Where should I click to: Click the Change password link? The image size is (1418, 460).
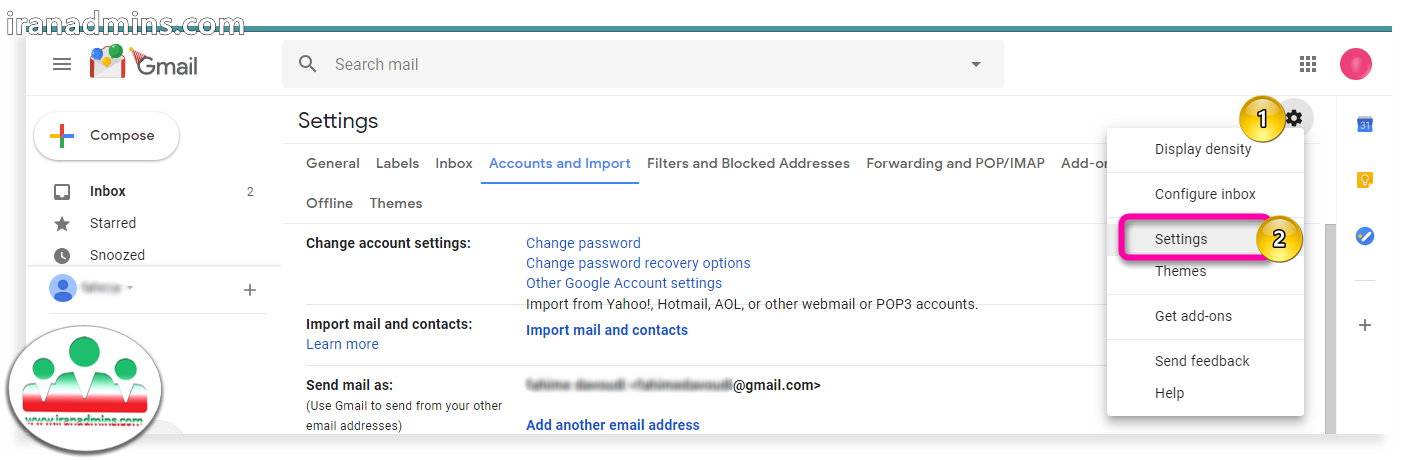tap(583, 243)
